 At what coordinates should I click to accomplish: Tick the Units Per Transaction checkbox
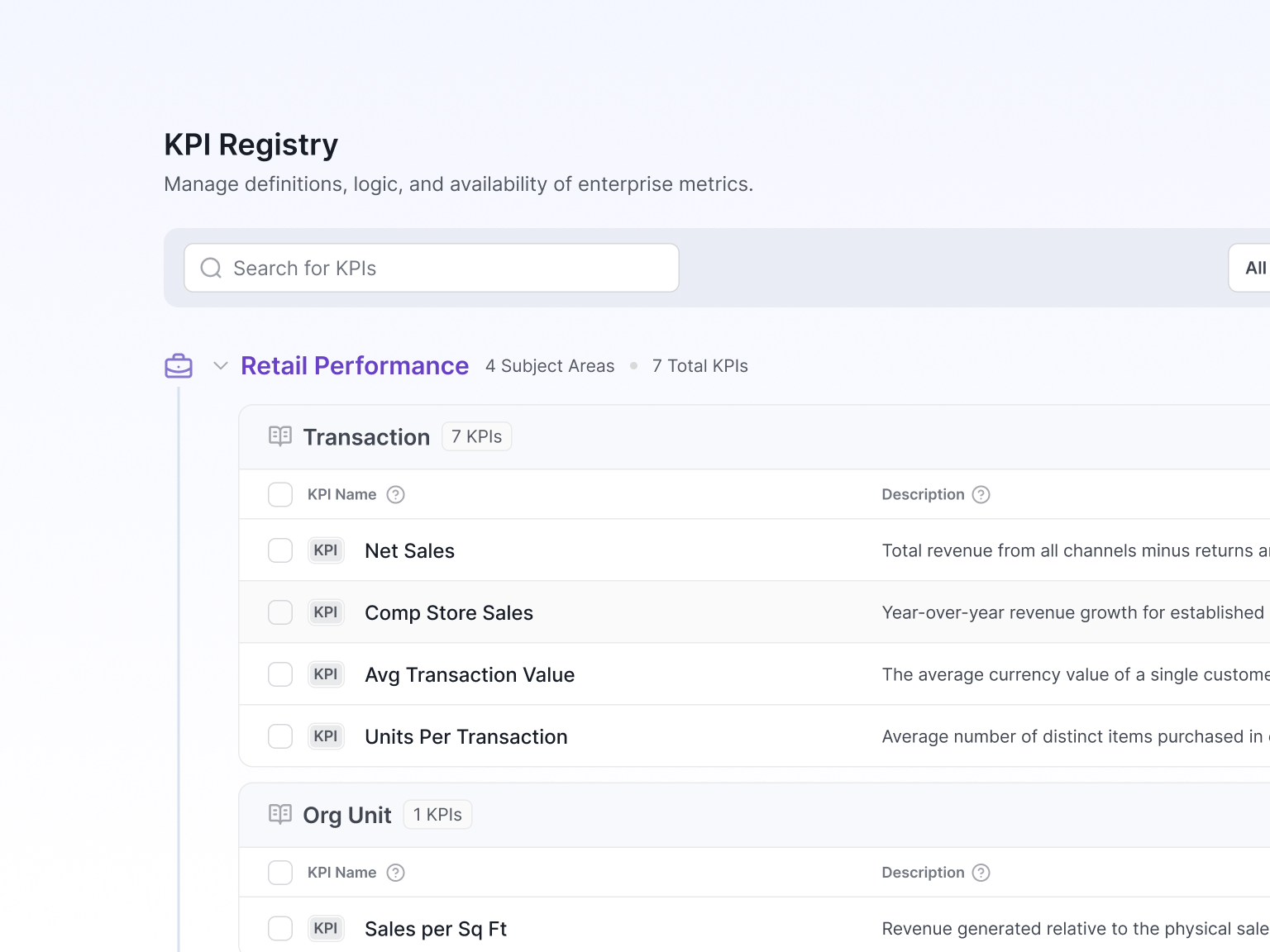280,736
